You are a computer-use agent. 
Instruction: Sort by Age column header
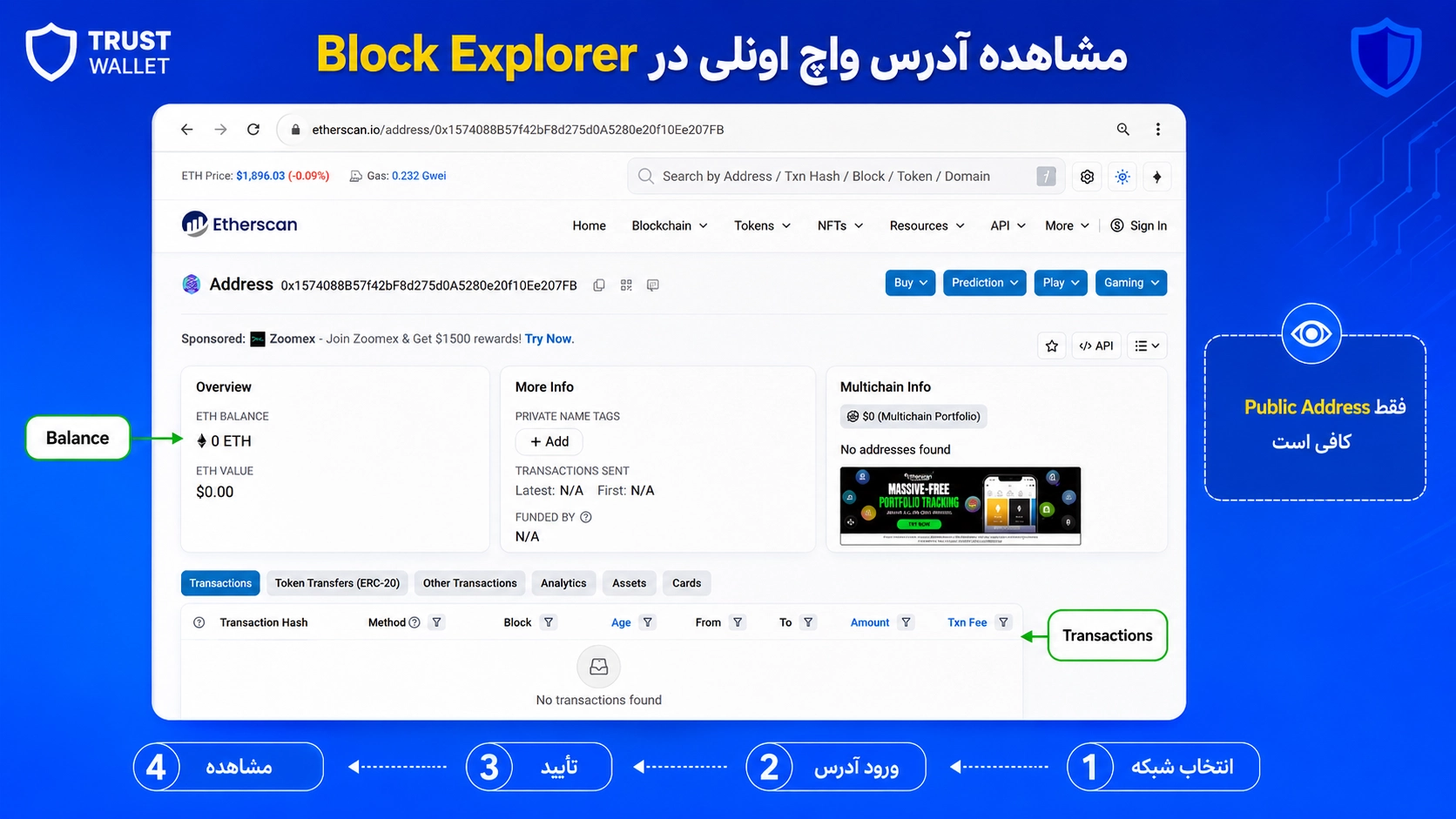click(x=621, y=622)
